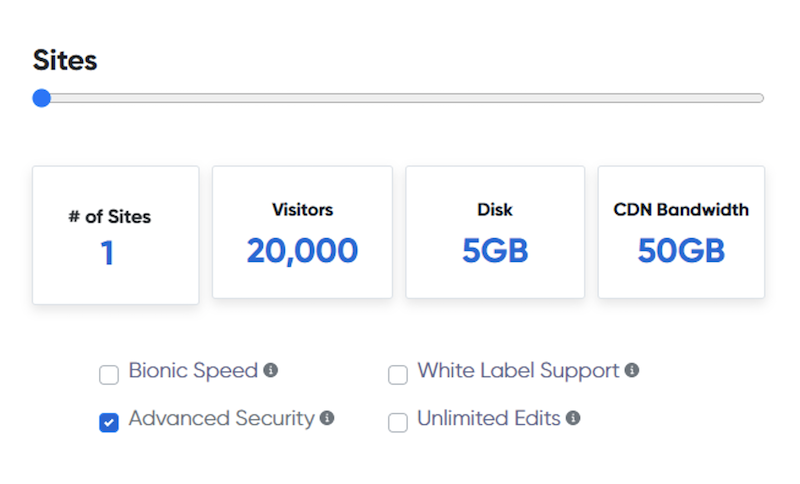Click the Unlimited Edits label text
Image resolution: width=800 pixels, height=484 pixels.
[x=488, y=419]
